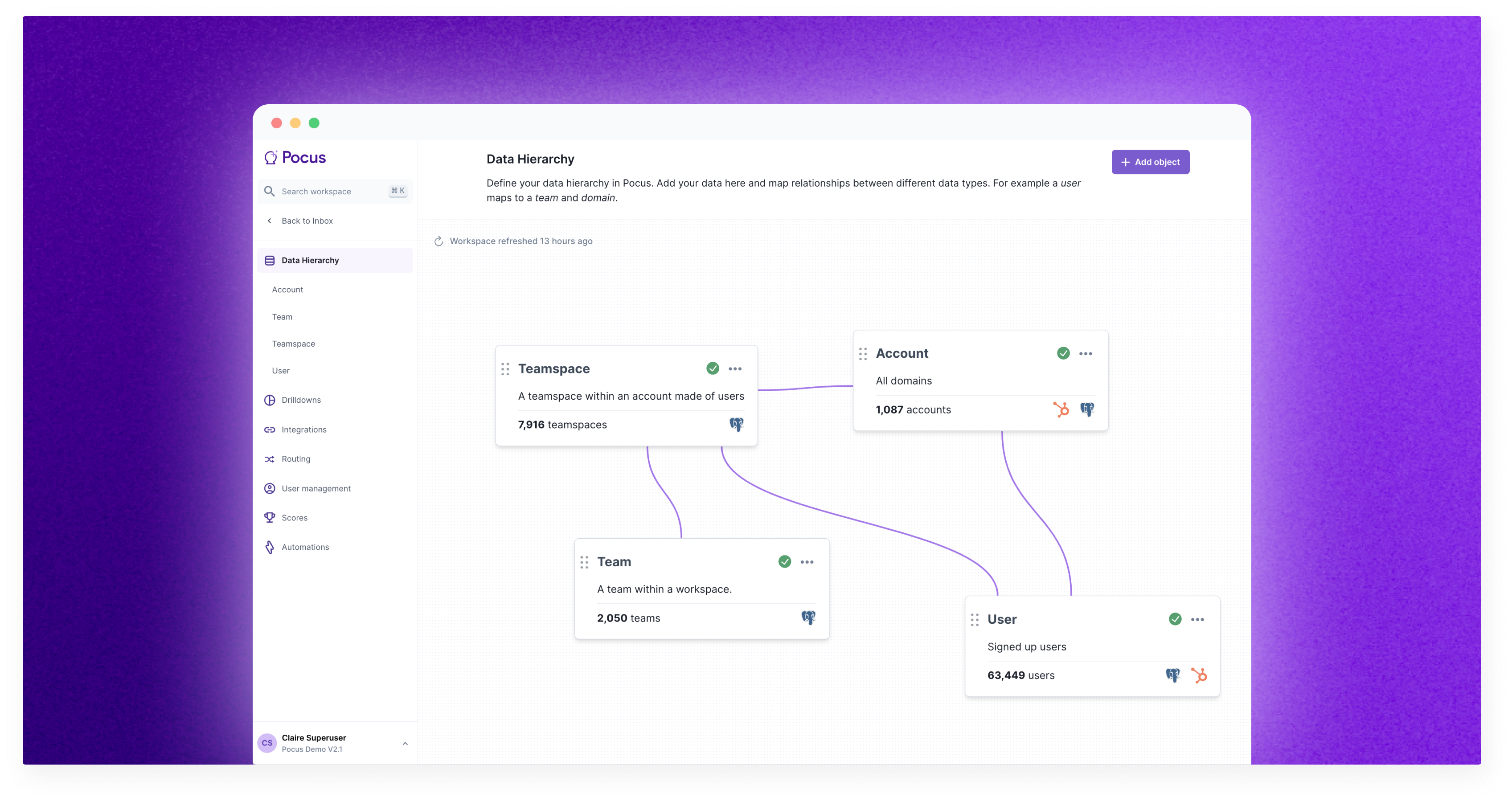
Task: Open Integrations in the sidebar
Action: point(303,430)
